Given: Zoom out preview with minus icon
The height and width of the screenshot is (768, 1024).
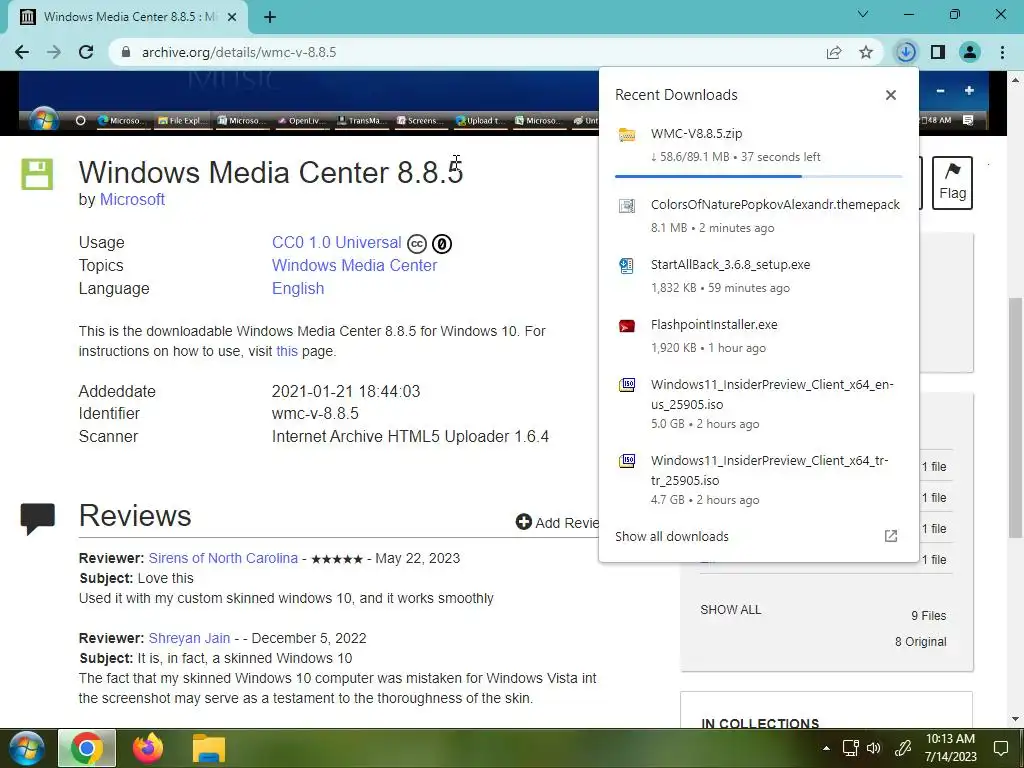Looking at the screenshot, I should 940,91.
